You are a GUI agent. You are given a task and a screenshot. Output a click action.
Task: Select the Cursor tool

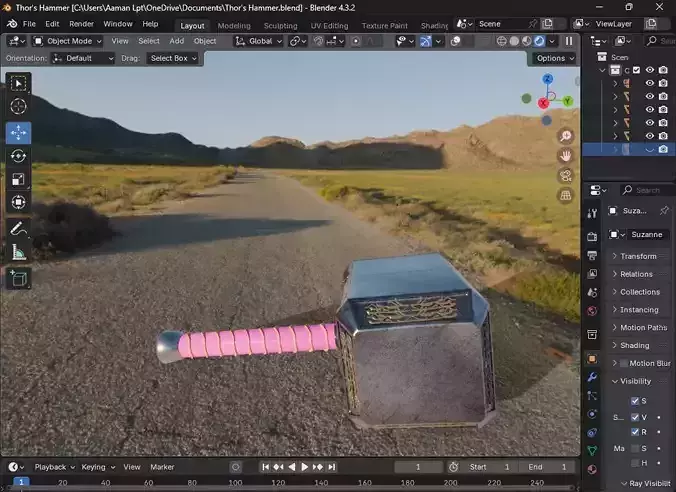[x=18, y=106]
